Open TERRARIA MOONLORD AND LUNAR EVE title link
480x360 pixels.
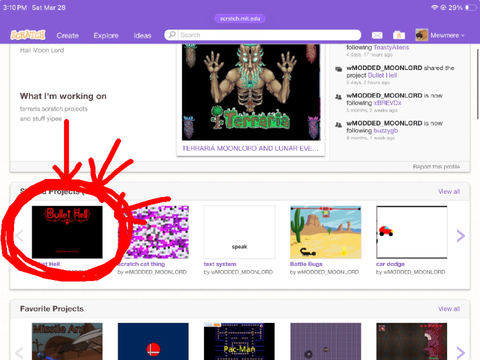tap(250, 148)
